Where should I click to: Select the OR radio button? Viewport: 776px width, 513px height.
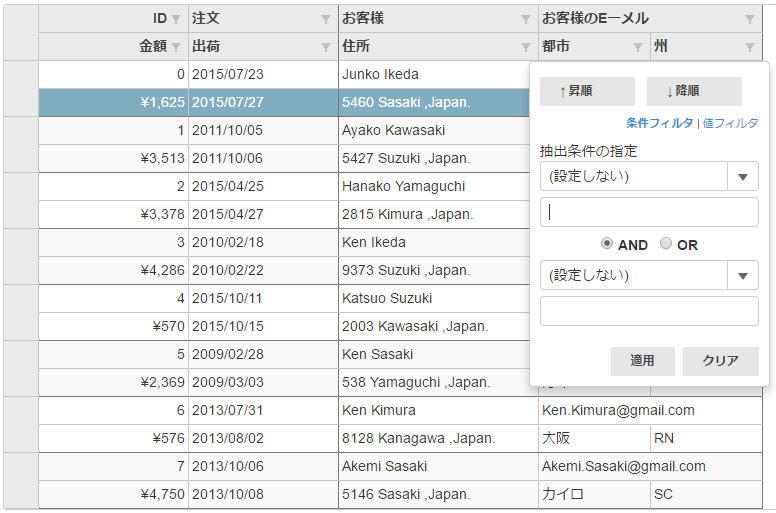pos(666,244)
